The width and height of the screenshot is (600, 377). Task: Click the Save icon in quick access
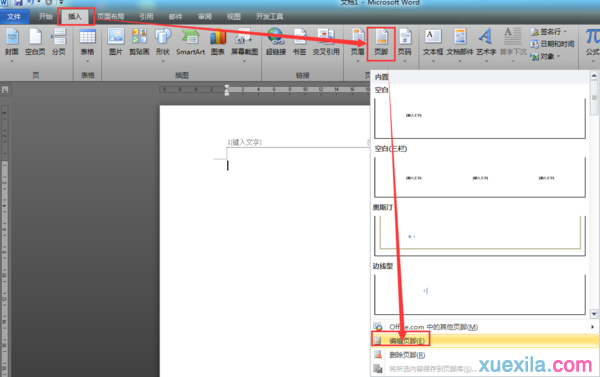pos(18,3)
